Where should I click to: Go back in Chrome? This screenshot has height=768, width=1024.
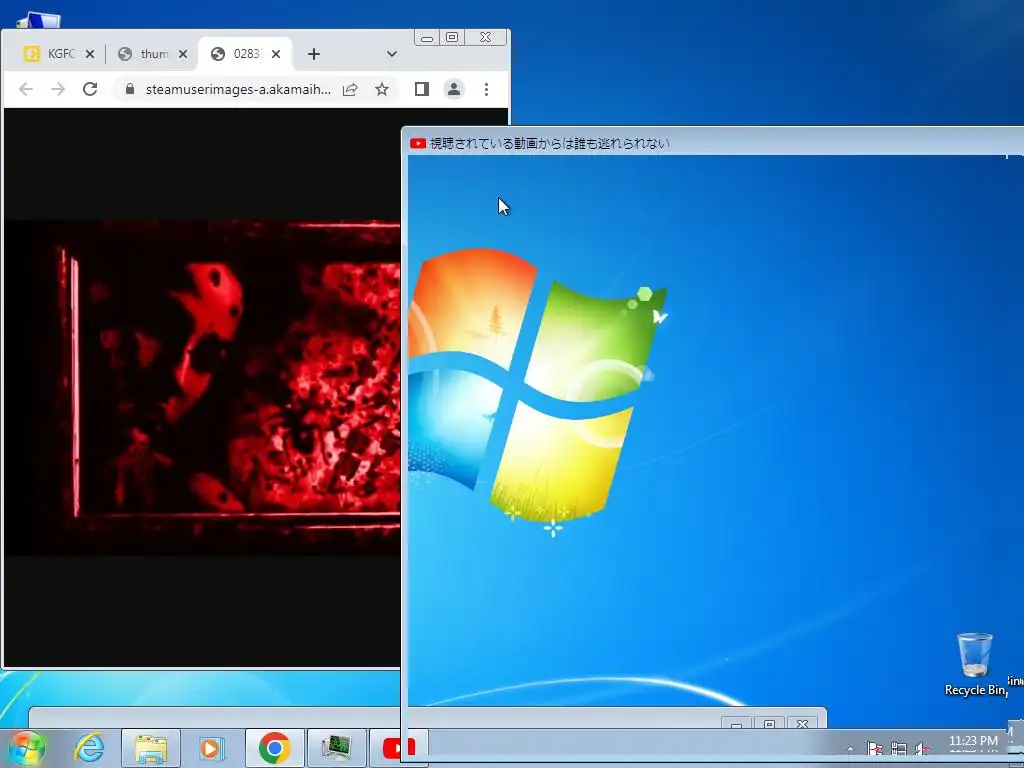(x=26, y=89)
